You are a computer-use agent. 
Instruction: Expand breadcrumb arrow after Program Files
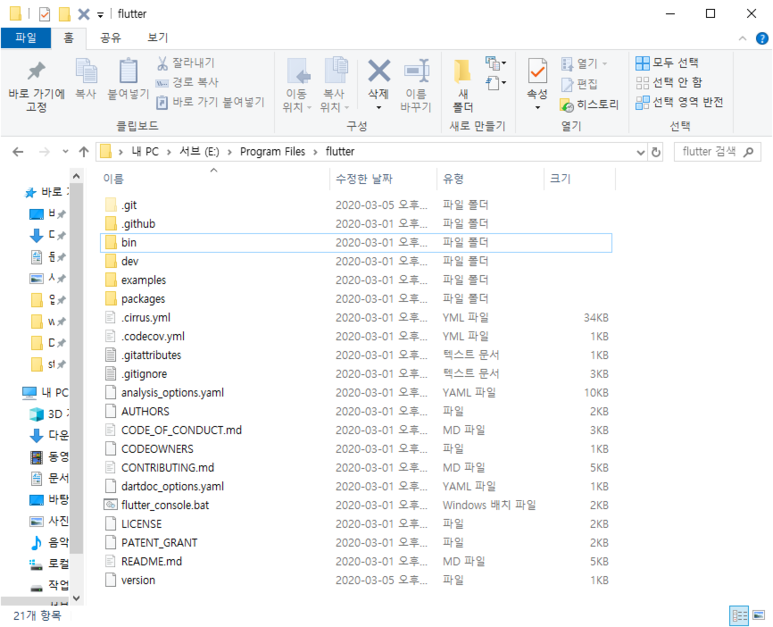[x=316, y=152]
